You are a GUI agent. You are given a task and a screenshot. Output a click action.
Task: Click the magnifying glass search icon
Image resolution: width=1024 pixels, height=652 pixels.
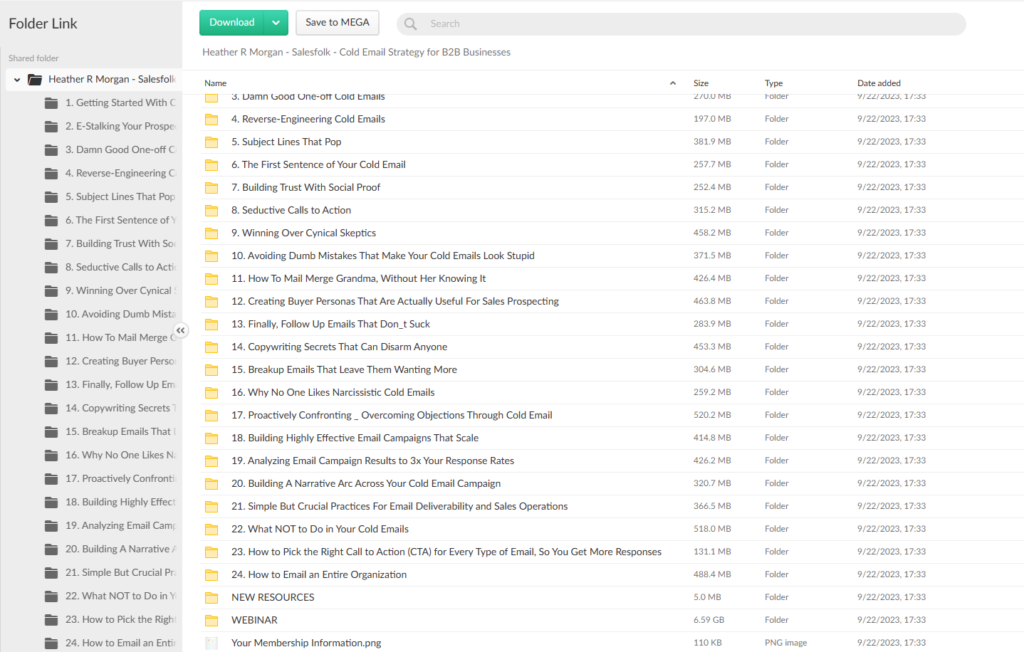pos(410,23)
